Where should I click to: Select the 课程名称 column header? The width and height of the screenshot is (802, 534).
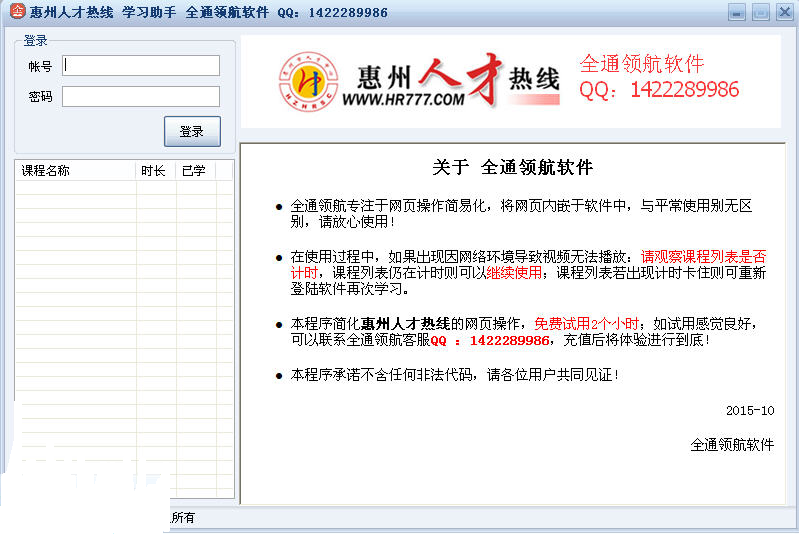click(76, 171)
